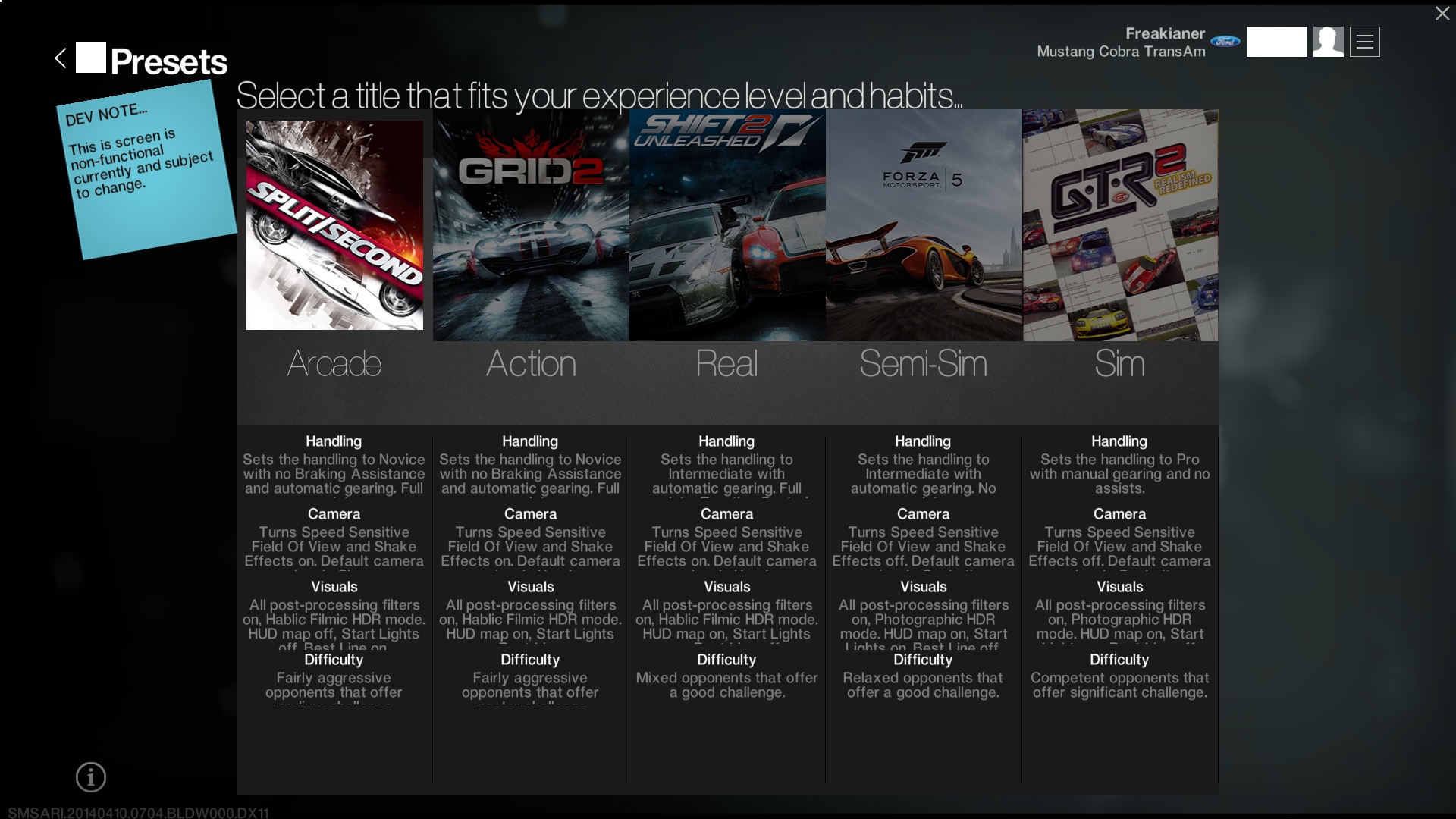Image resolution: width=1456 pixels, height=819 pixels.
Task: Click the Ford logo badge
Action: tap(1225, 42)
